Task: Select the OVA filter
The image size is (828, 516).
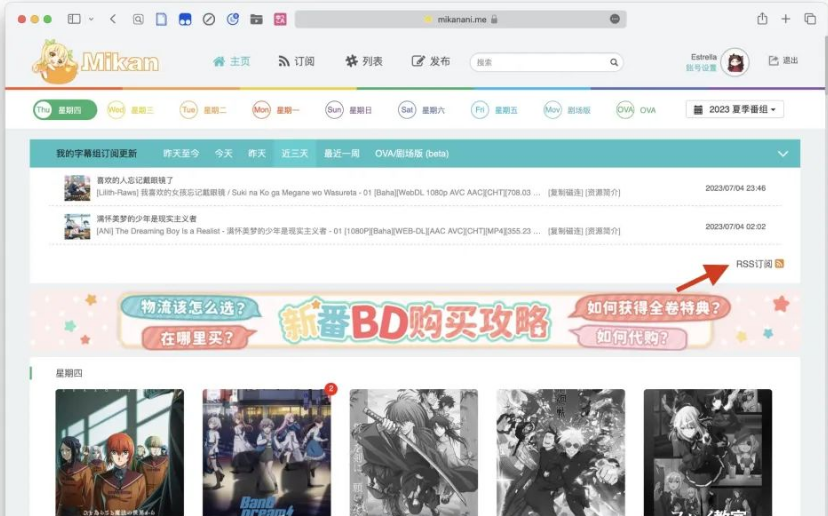Action: tap(636, 110)
